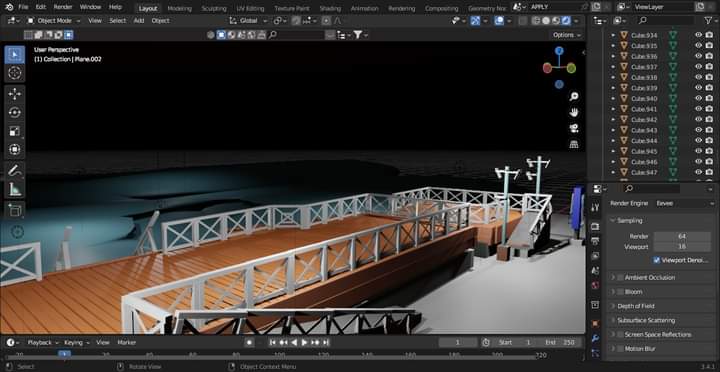The height and width of the screenshot is (372, 720).
Task: Click the red X axis gizmo
Action: coord(547,68)
